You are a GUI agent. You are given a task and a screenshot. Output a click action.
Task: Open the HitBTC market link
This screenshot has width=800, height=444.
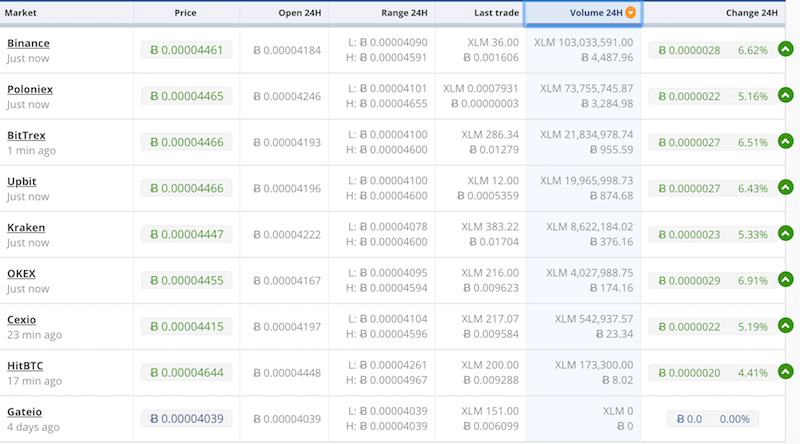click(25, 366)
